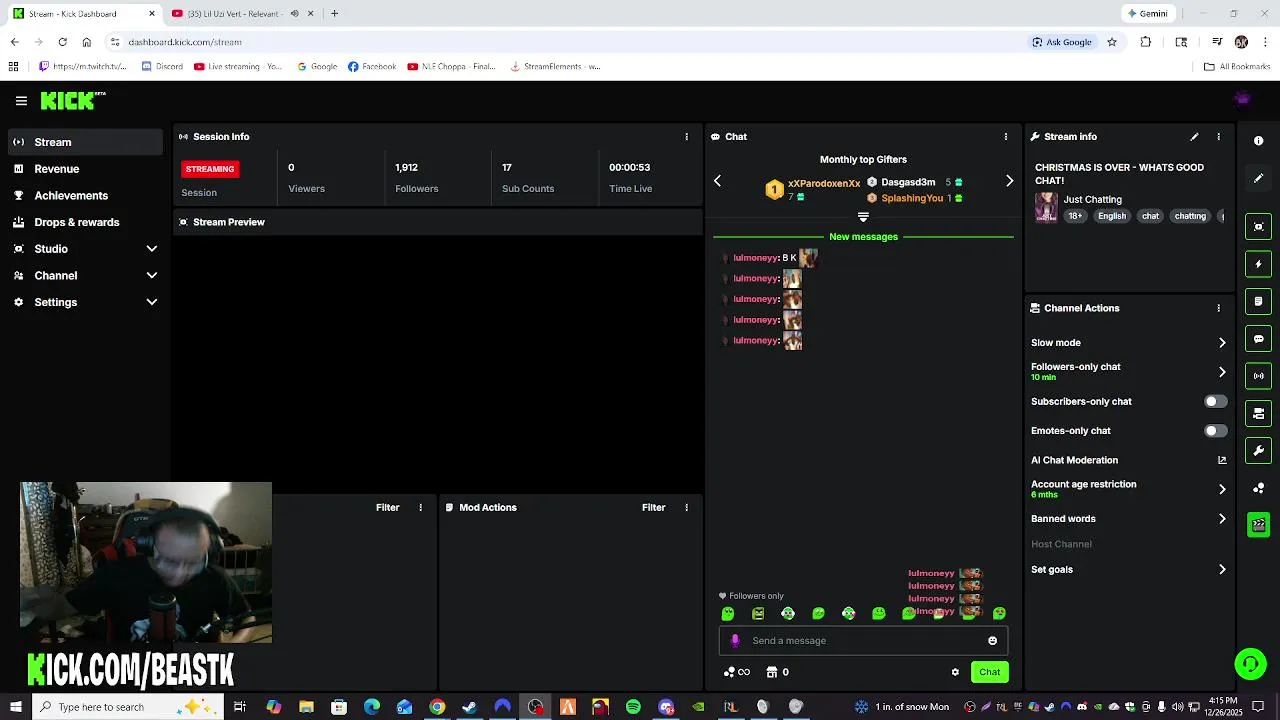Click the Windows Start button
This screenshot has width=1280, height=720.
tap(15, 707)
